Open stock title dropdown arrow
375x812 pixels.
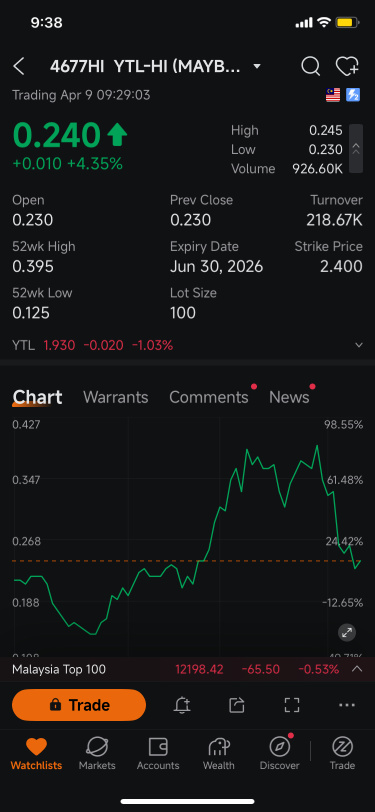click(x=256, y=67)
